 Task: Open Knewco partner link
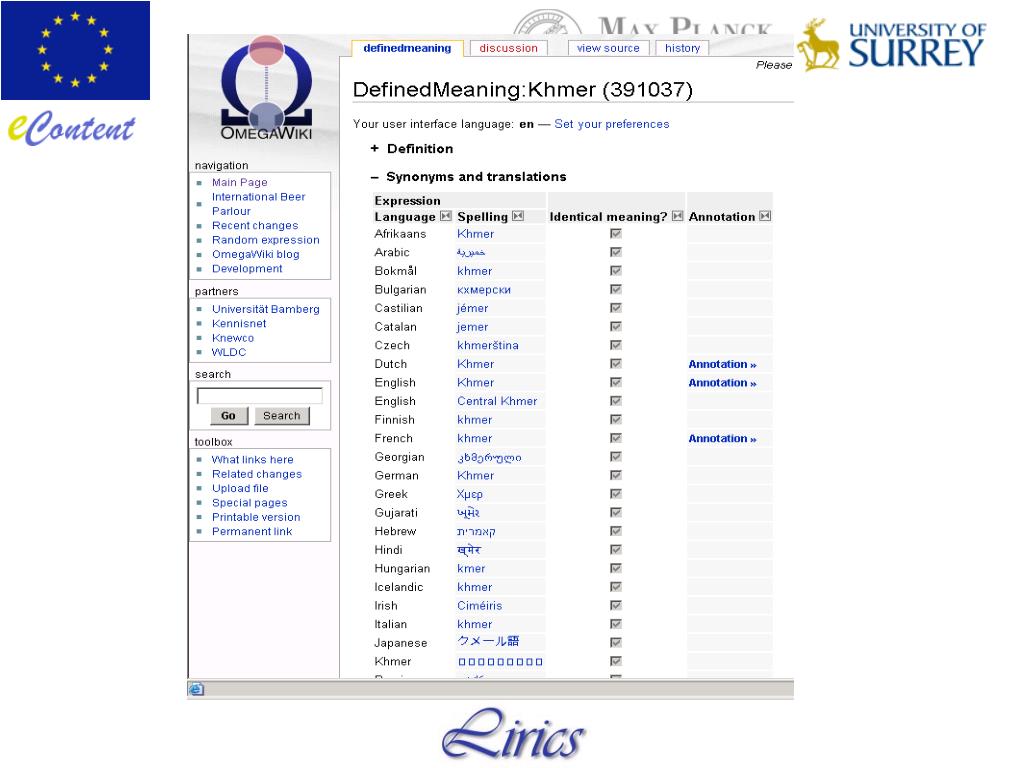[232, 338]
